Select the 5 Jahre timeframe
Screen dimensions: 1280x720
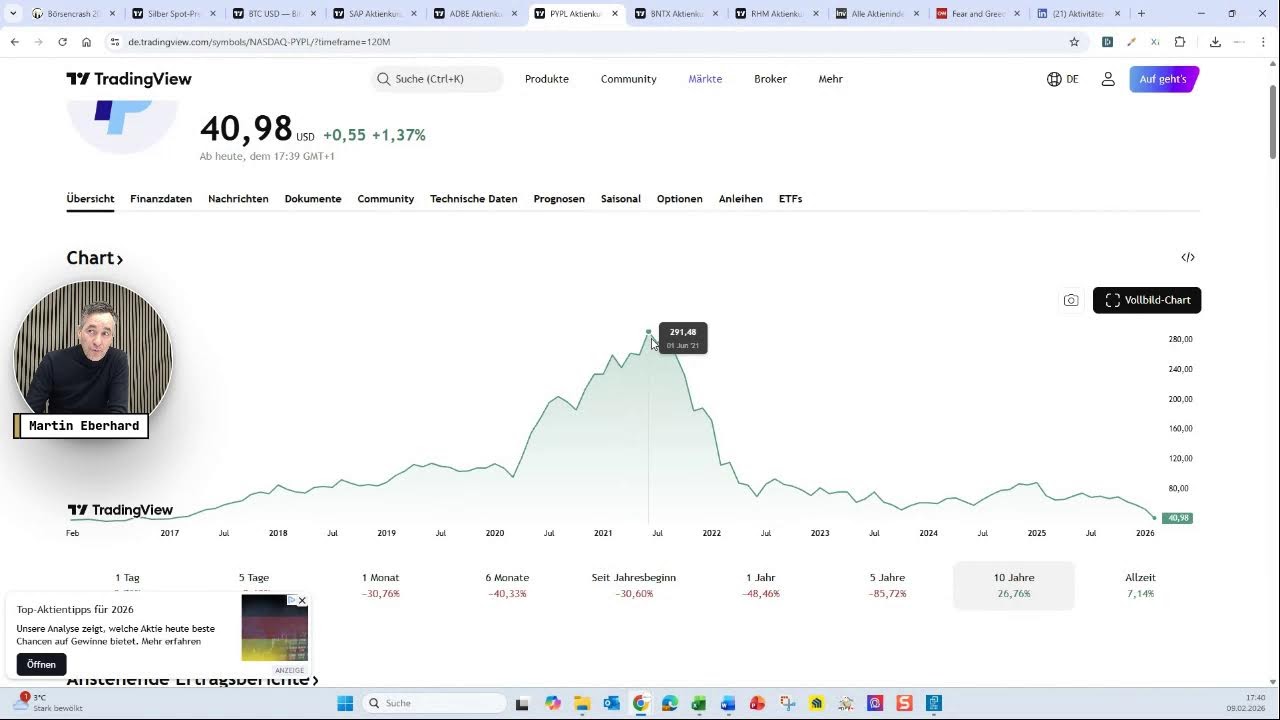point(887,585)
